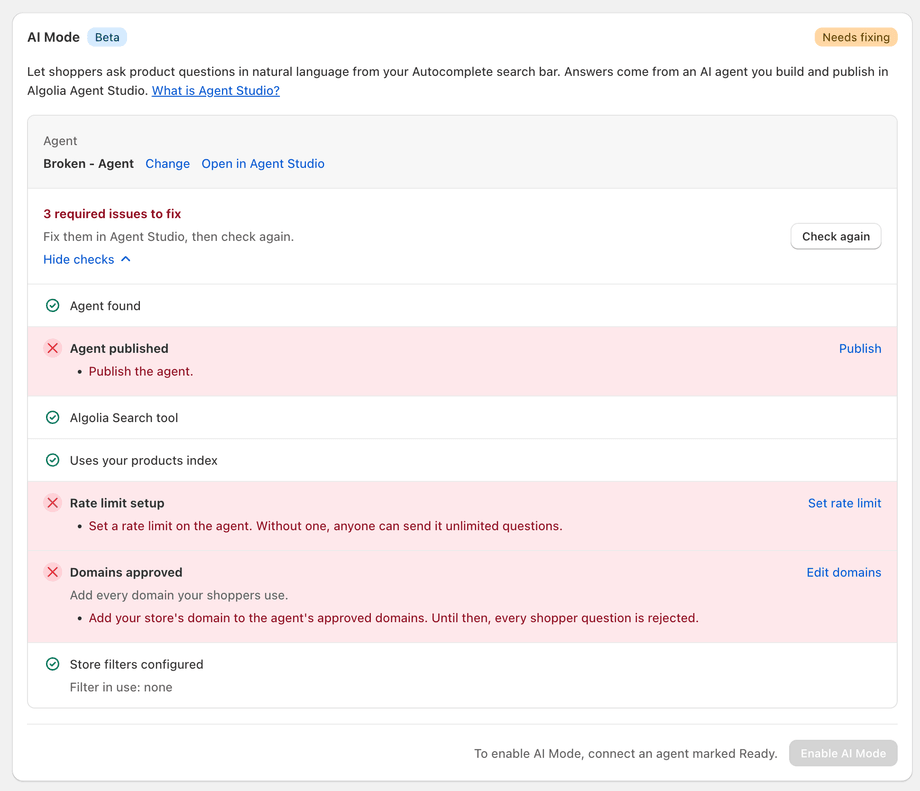Click the check icon beside Store filters configured

[52, 664]
